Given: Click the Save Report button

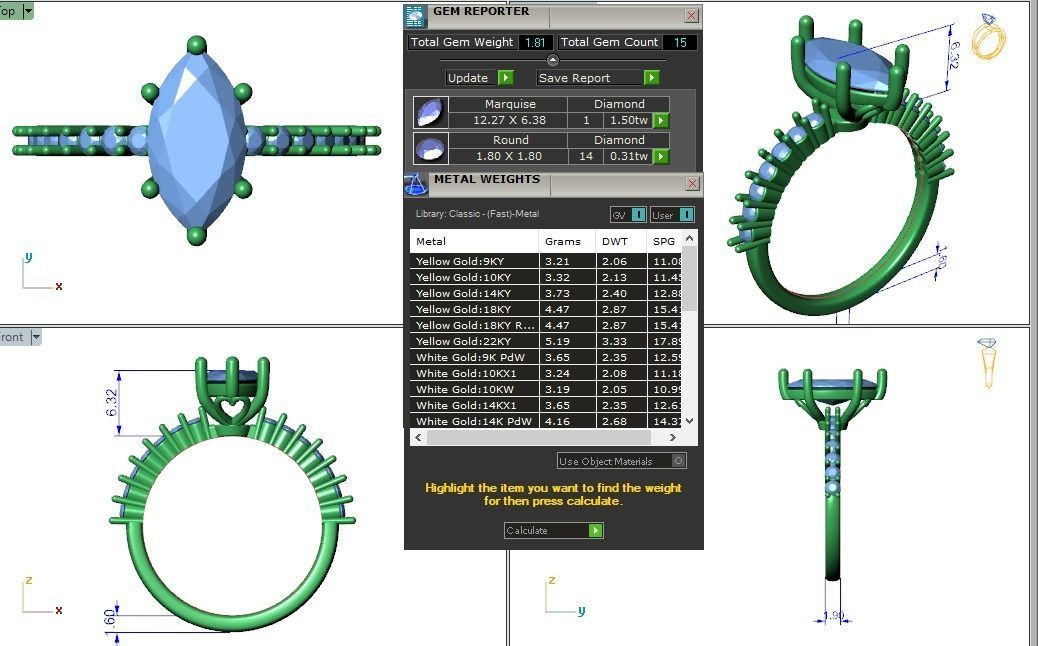Looking at the screenshot, I should [598, 77].
